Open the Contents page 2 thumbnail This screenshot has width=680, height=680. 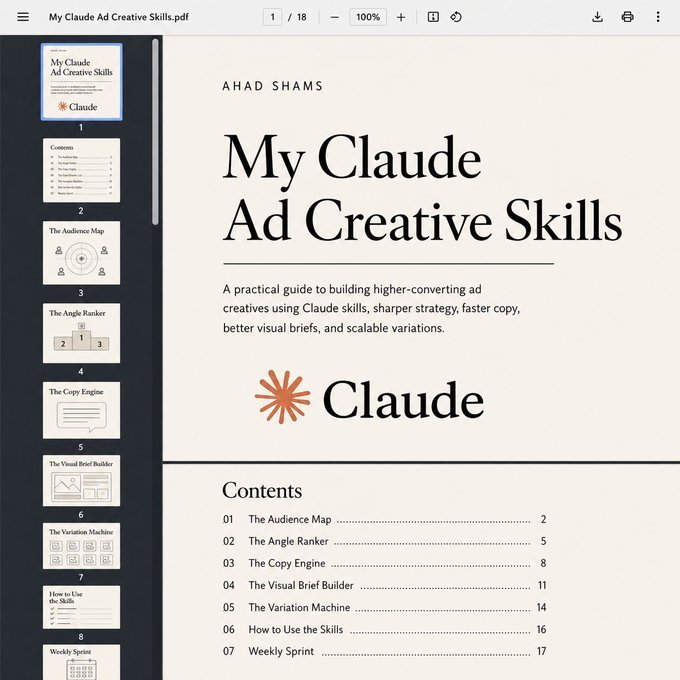pyautogui.click(x=82, y=170)
